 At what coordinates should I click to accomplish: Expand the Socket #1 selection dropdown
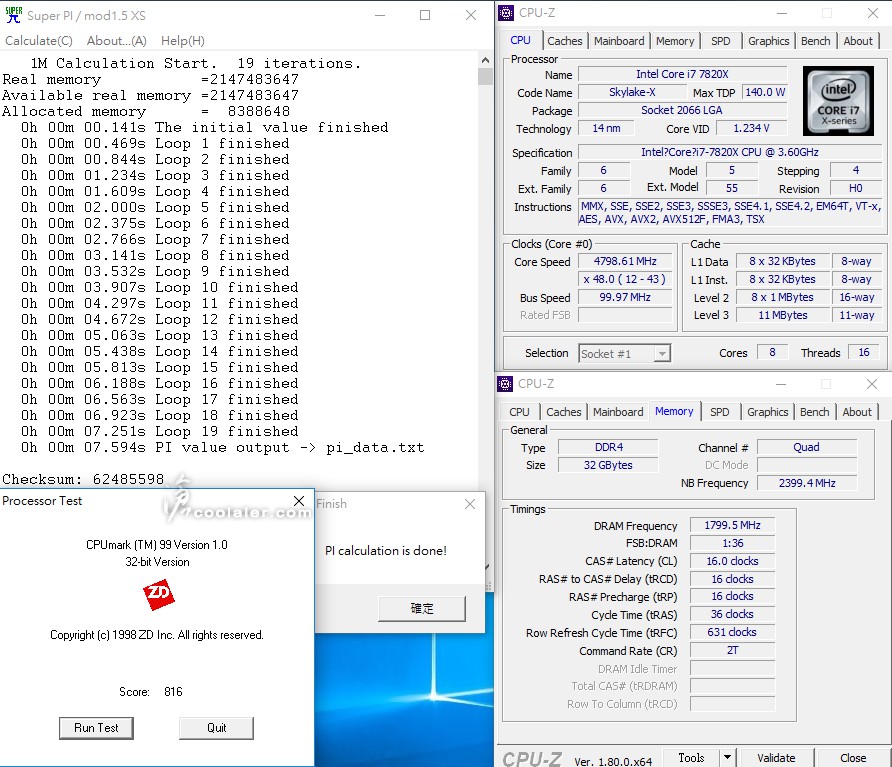(x=662, y=354)
